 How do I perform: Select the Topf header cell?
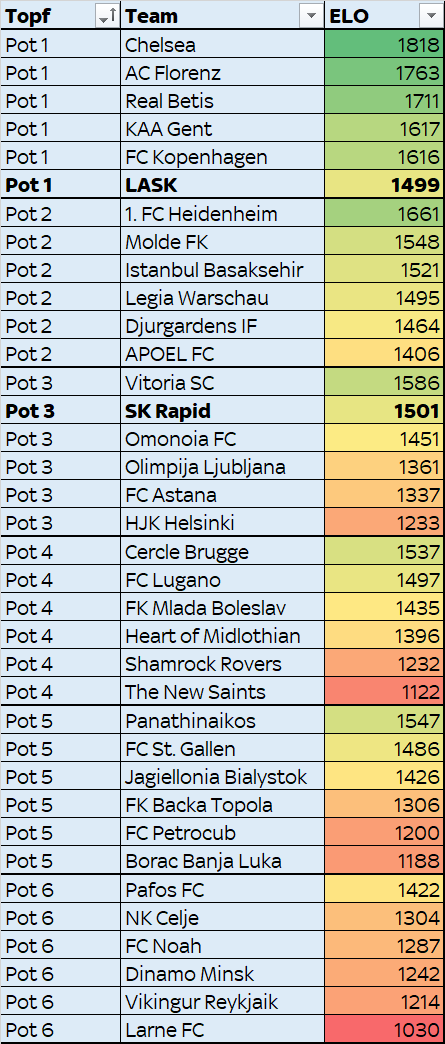pyautogui.click(x=61, y=15)
